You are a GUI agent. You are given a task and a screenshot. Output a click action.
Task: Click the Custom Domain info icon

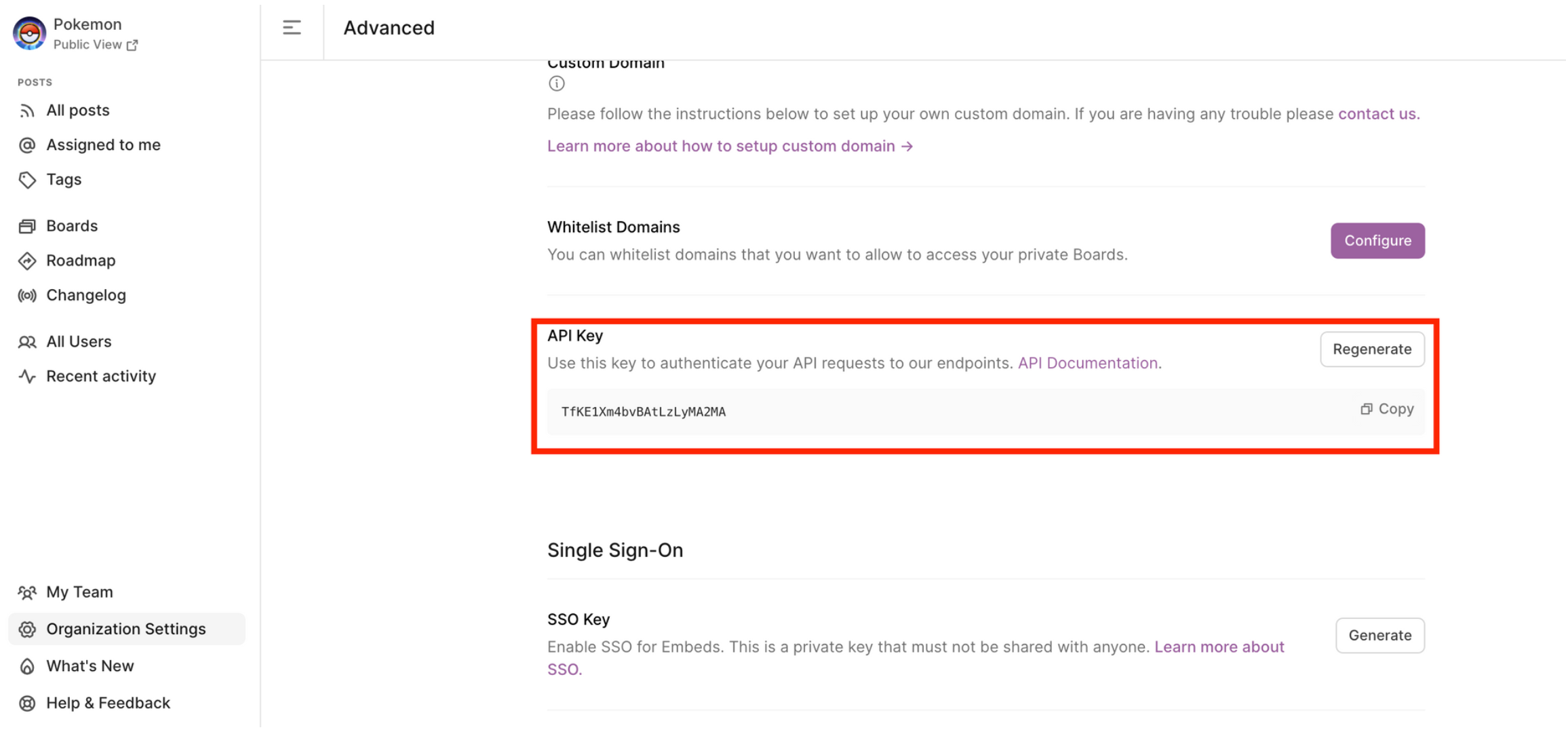(556, 83)
